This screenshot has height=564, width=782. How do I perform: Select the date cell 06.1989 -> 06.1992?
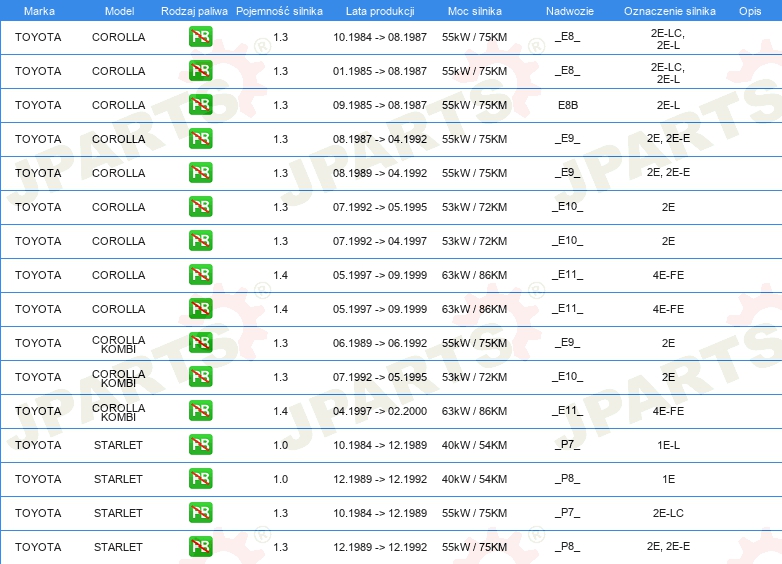coord(380,343)
